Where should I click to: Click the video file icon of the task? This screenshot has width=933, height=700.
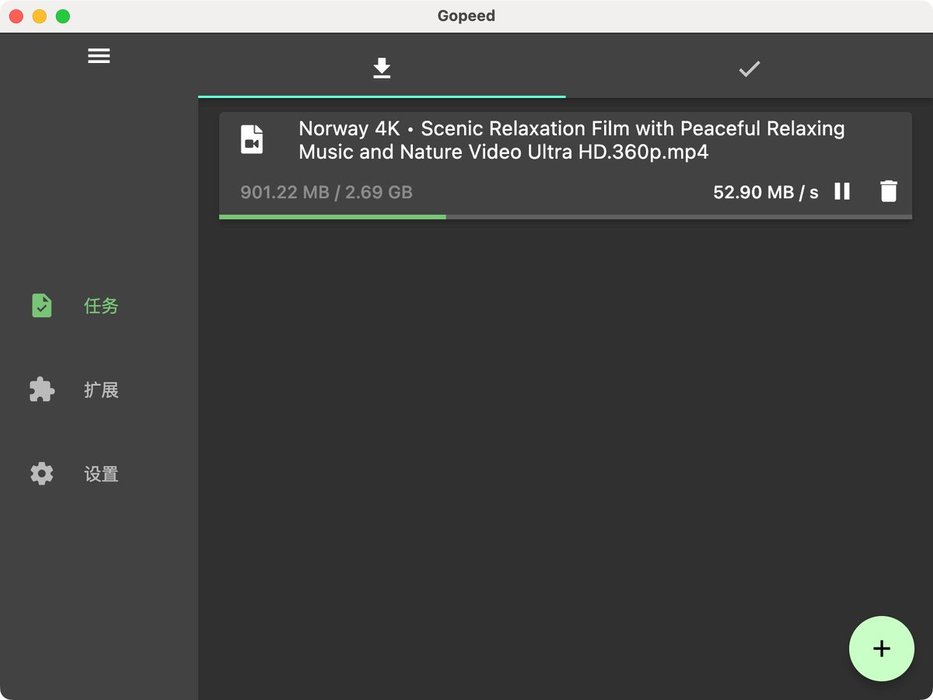coord(252,140)
